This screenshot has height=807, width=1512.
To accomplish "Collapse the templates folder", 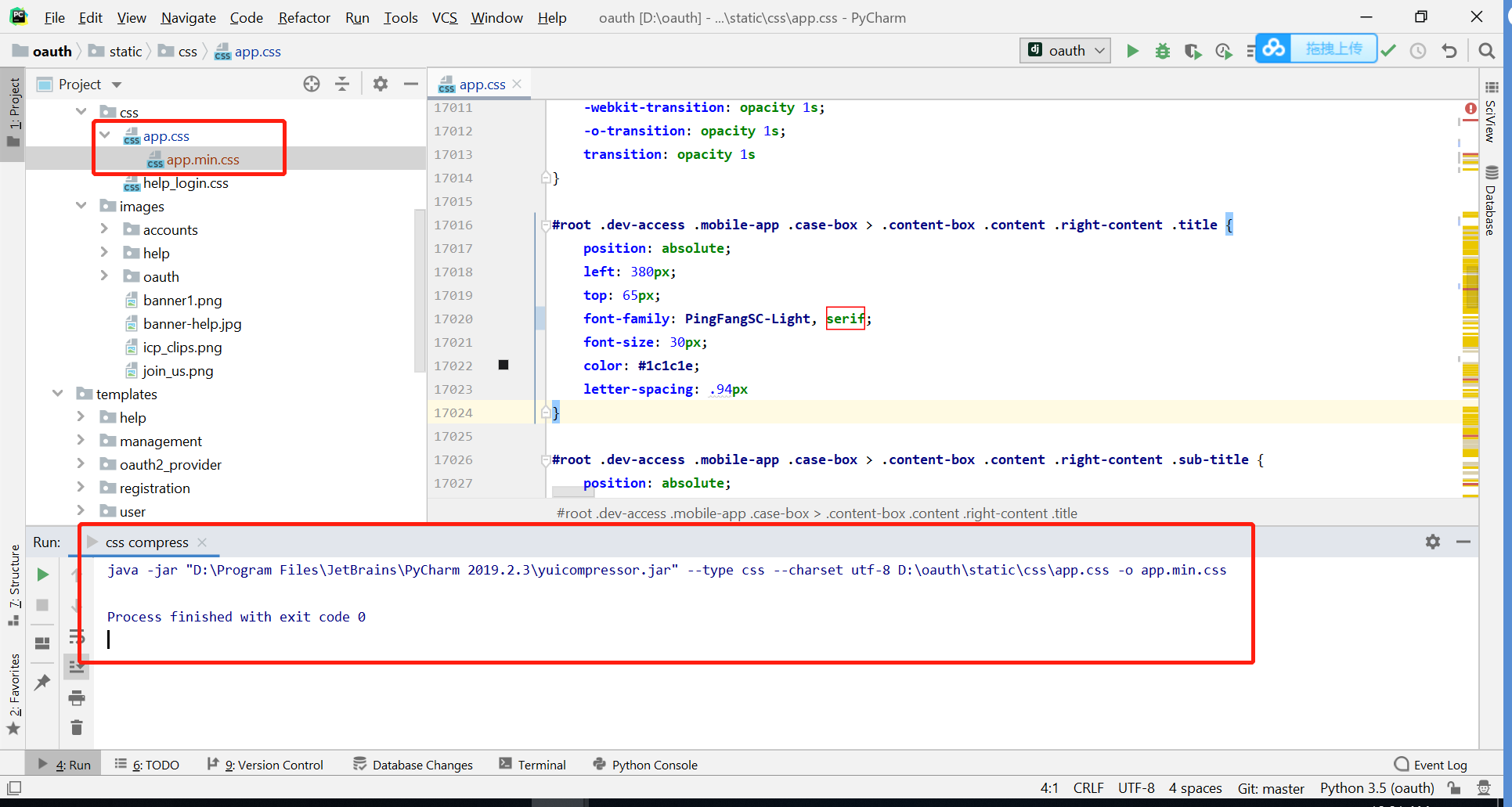I will [57, 394].
